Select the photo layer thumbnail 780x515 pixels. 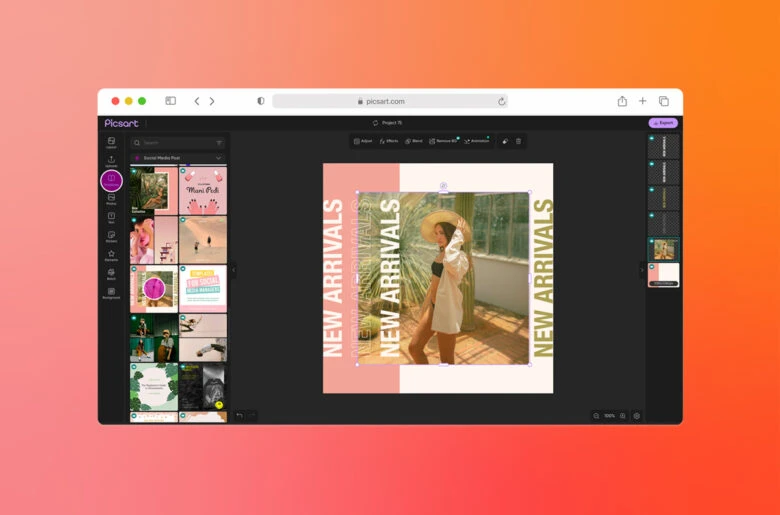coord(664,249)
